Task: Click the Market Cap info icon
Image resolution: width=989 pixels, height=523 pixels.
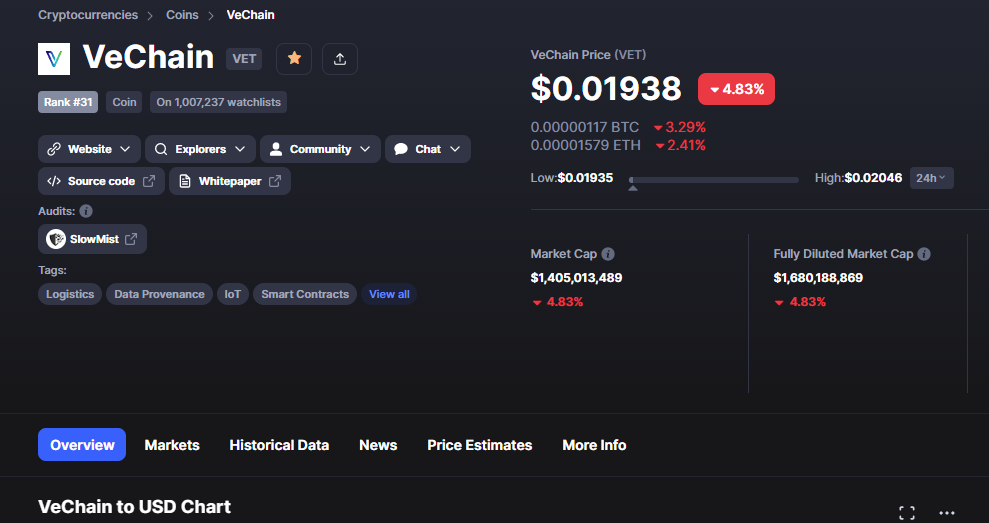Action: tap(608, 254)
